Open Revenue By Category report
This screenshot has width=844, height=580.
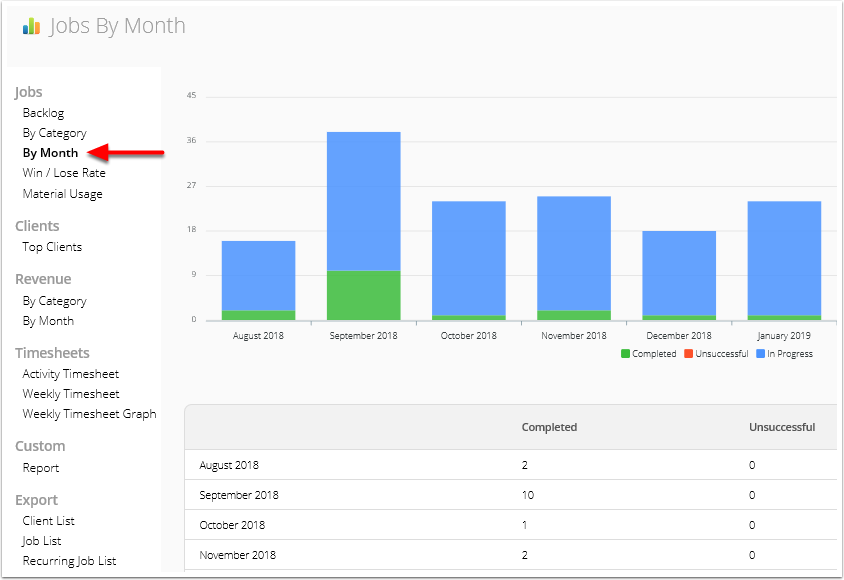pyautogui.click(x=54, y=300)
